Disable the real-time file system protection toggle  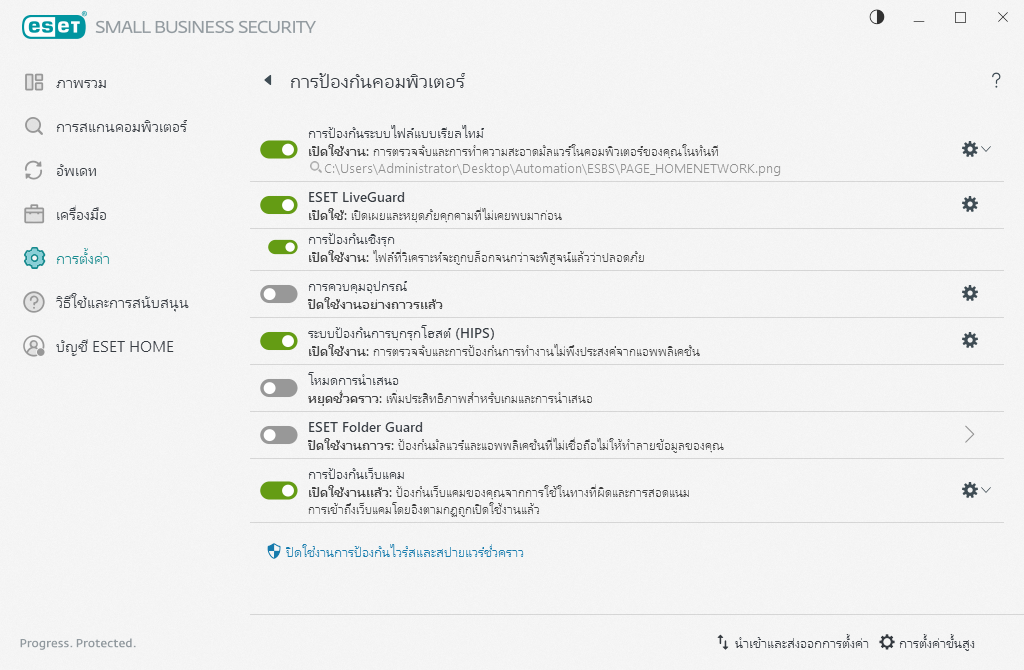279,150
